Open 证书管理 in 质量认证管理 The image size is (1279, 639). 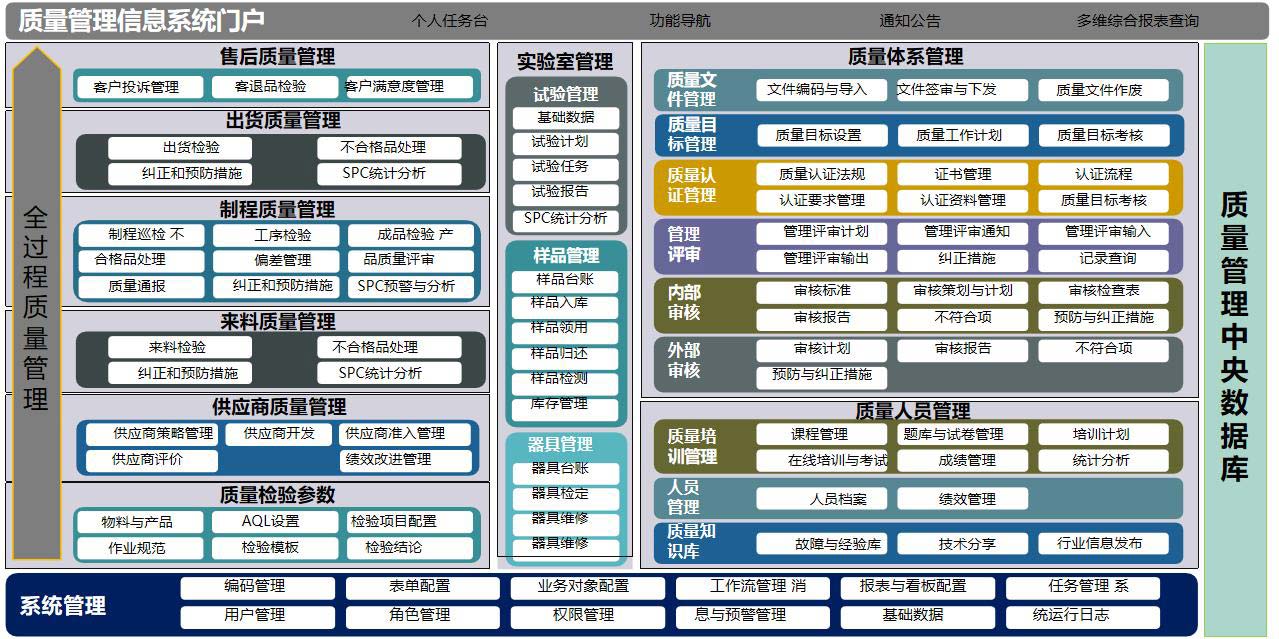pyautogui.click(x=963, y=173)
